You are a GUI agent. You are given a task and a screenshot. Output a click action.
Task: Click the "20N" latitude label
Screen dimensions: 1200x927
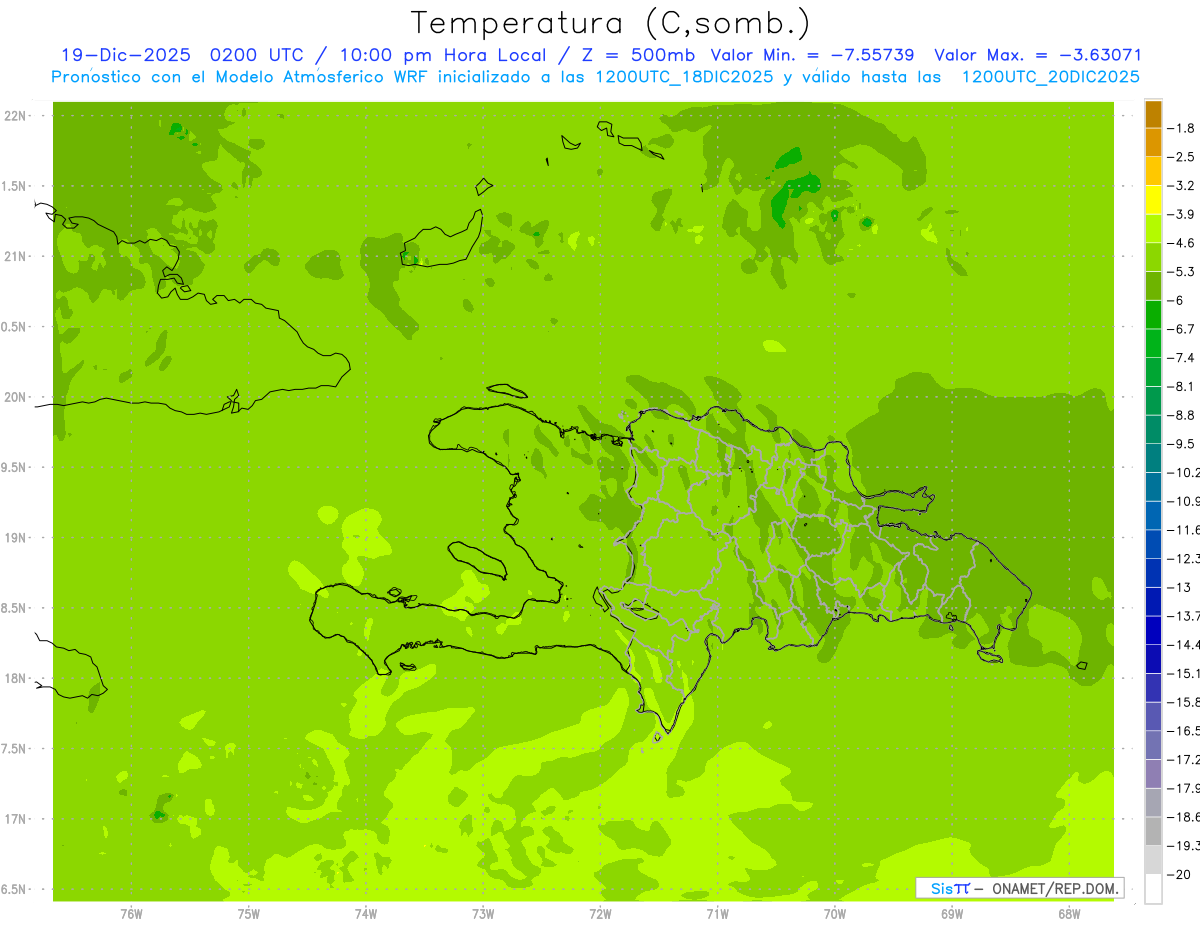pyautogui.click(x=16, y=397)
